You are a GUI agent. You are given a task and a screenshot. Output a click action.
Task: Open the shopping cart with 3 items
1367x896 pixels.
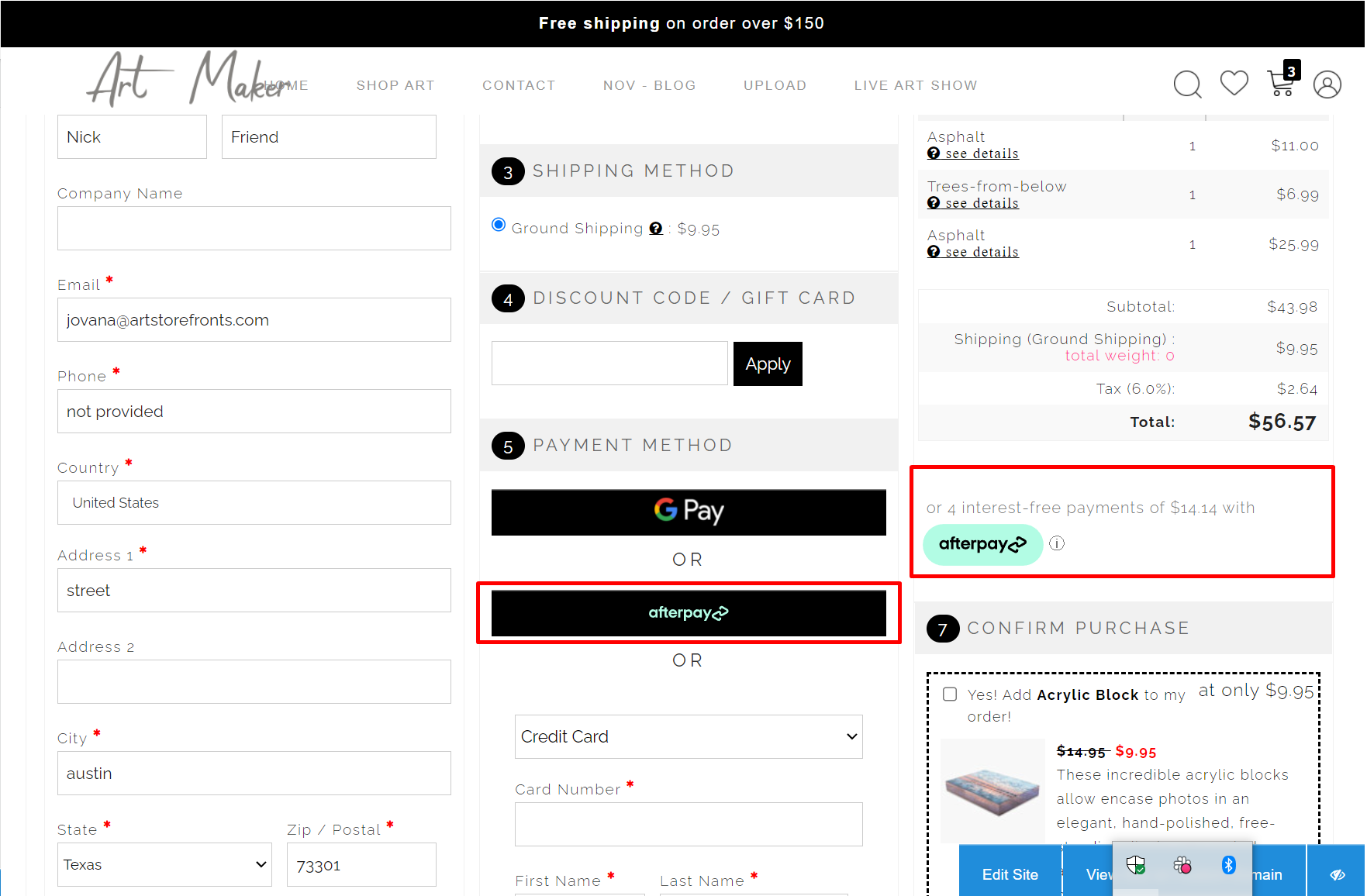1282,81
